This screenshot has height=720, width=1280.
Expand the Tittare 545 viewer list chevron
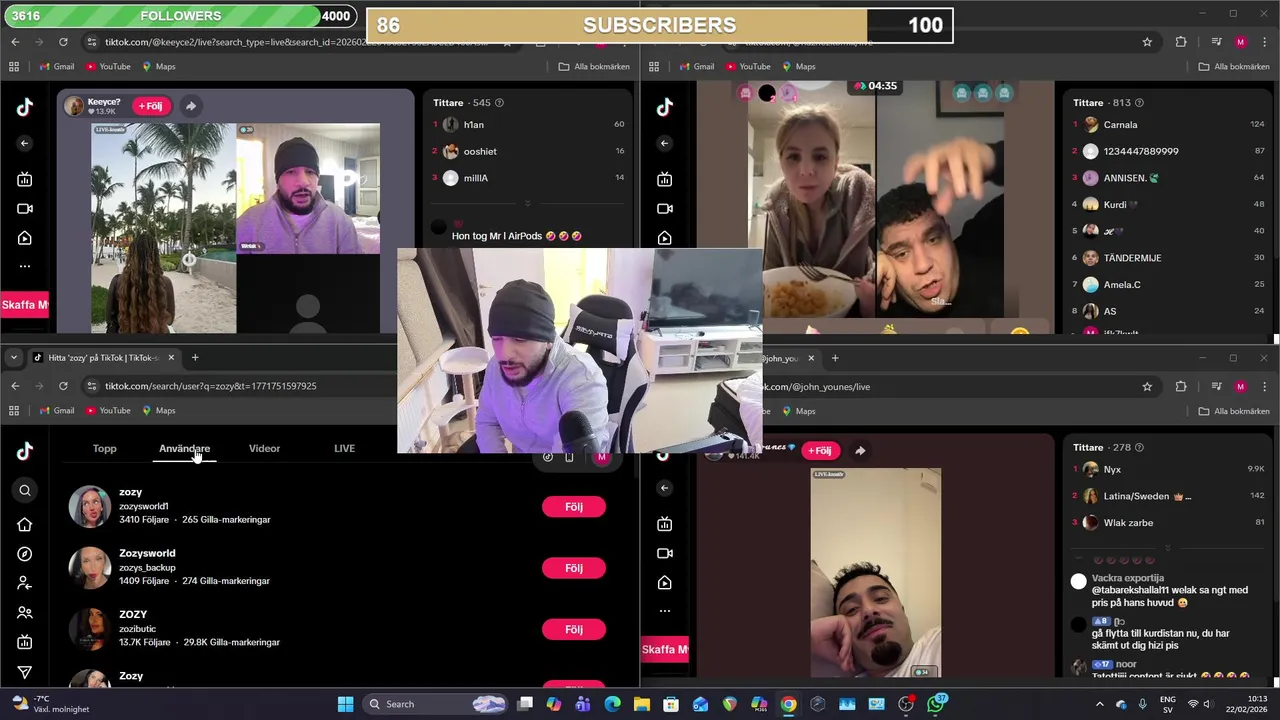[x=528, y=202]
